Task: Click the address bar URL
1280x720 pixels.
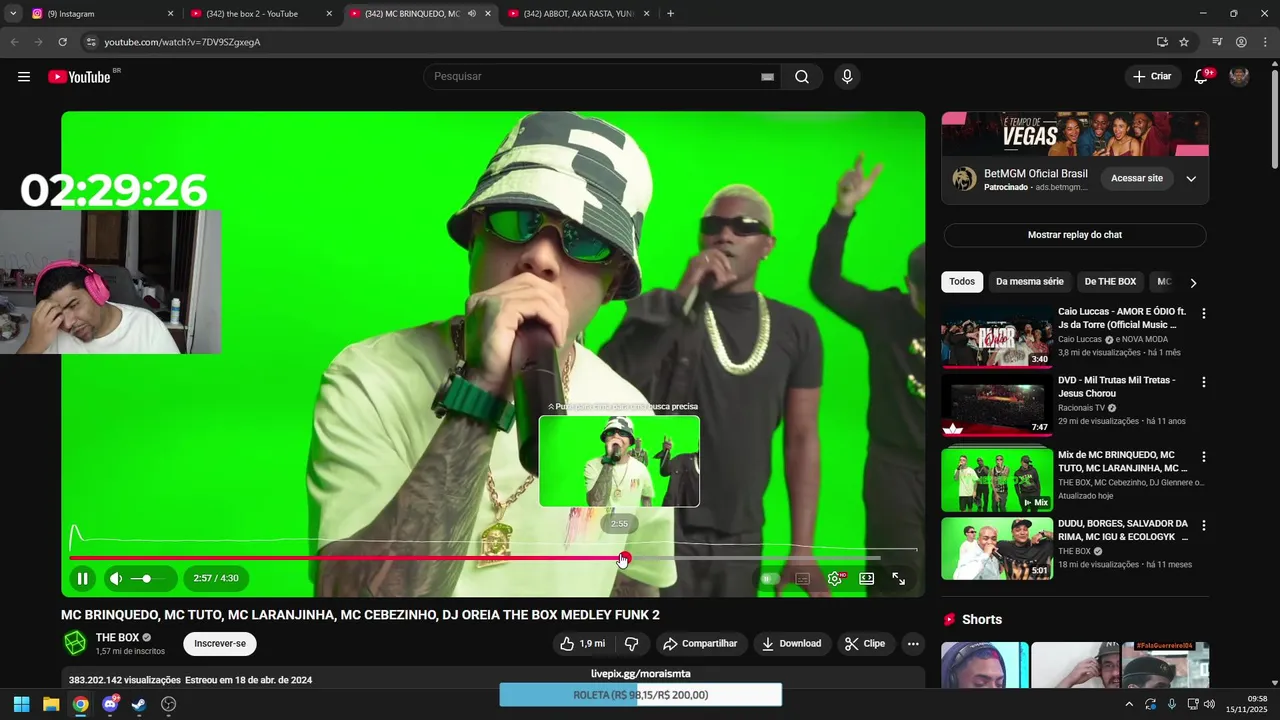Action: click(182, 42)
